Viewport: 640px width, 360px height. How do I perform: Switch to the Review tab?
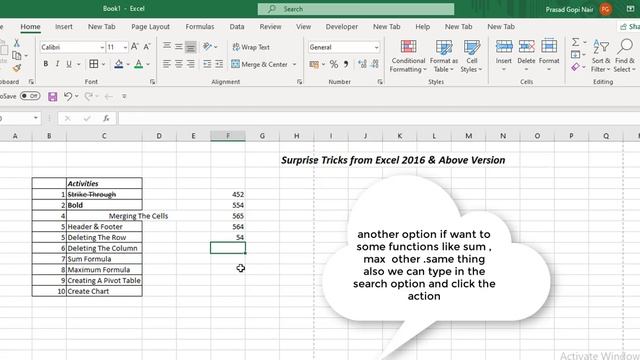coord(270,27)
